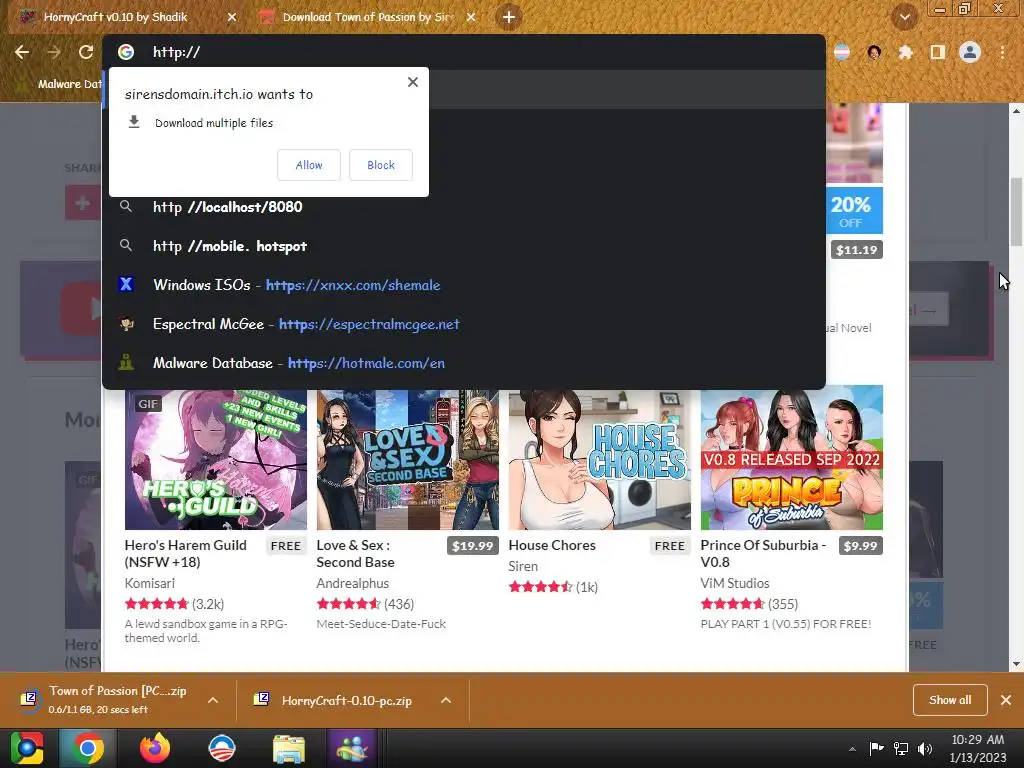Visit Andrealphus author page
This screenshot has height=768, width=1024.
point(353,583)
